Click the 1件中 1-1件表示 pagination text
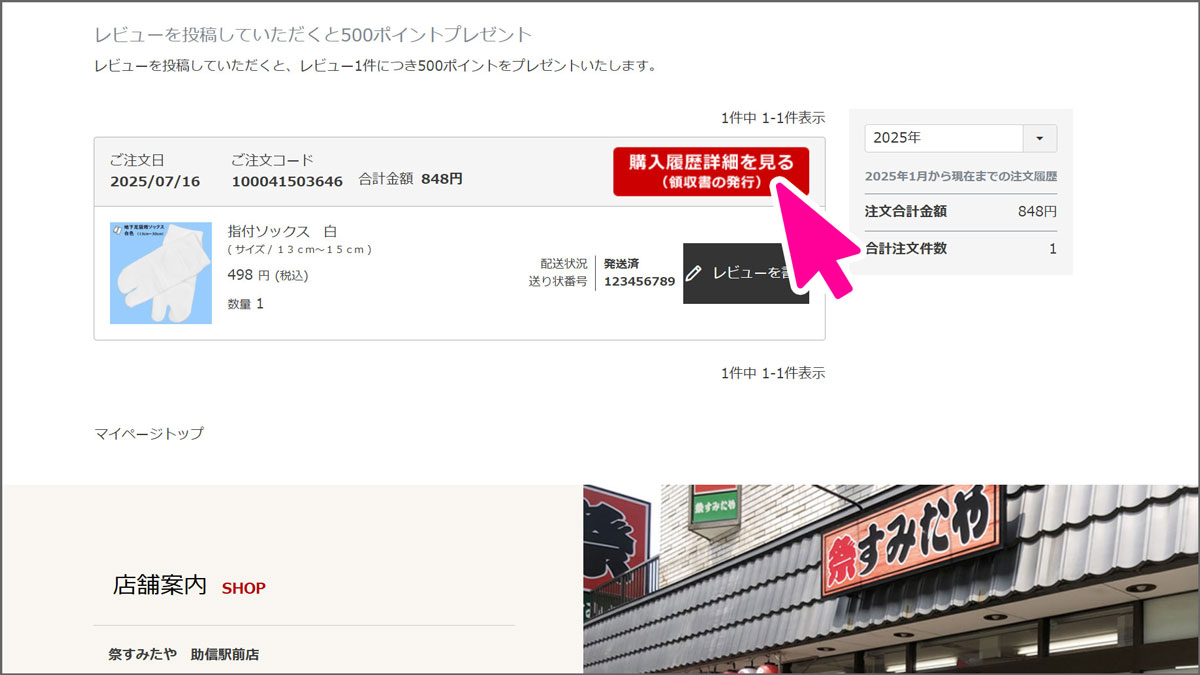The image size is (1200, 675). (773, 117)
